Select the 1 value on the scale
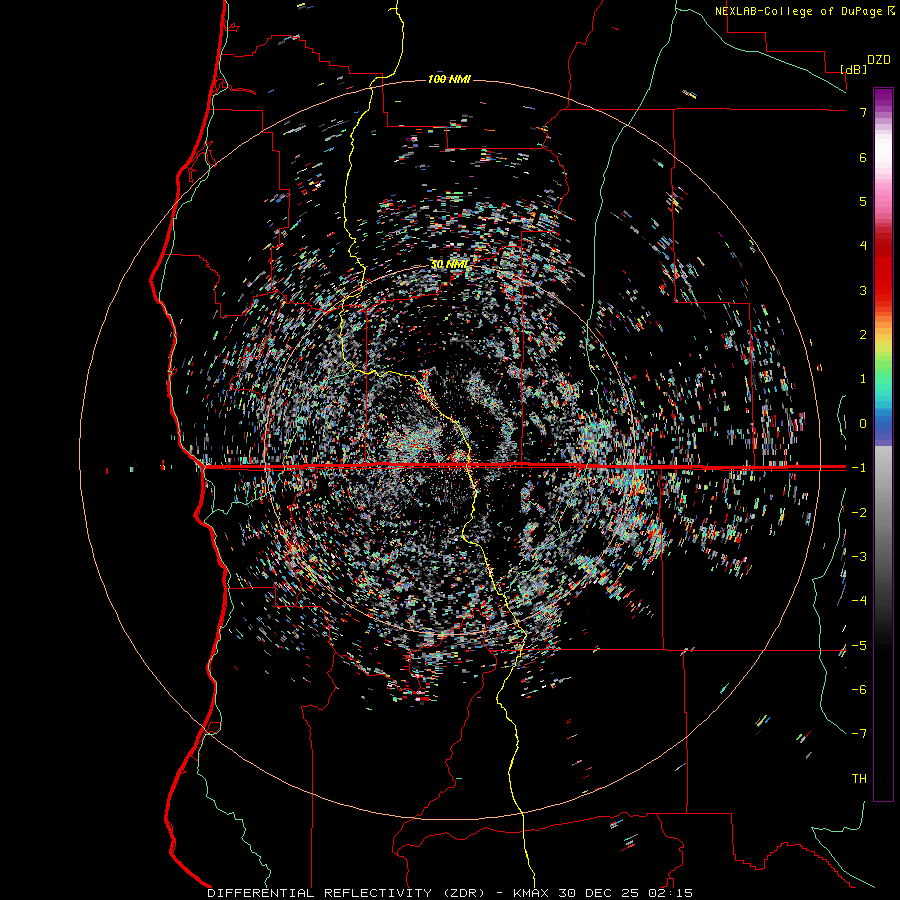 pyautogui.click(x=863, y=379)
